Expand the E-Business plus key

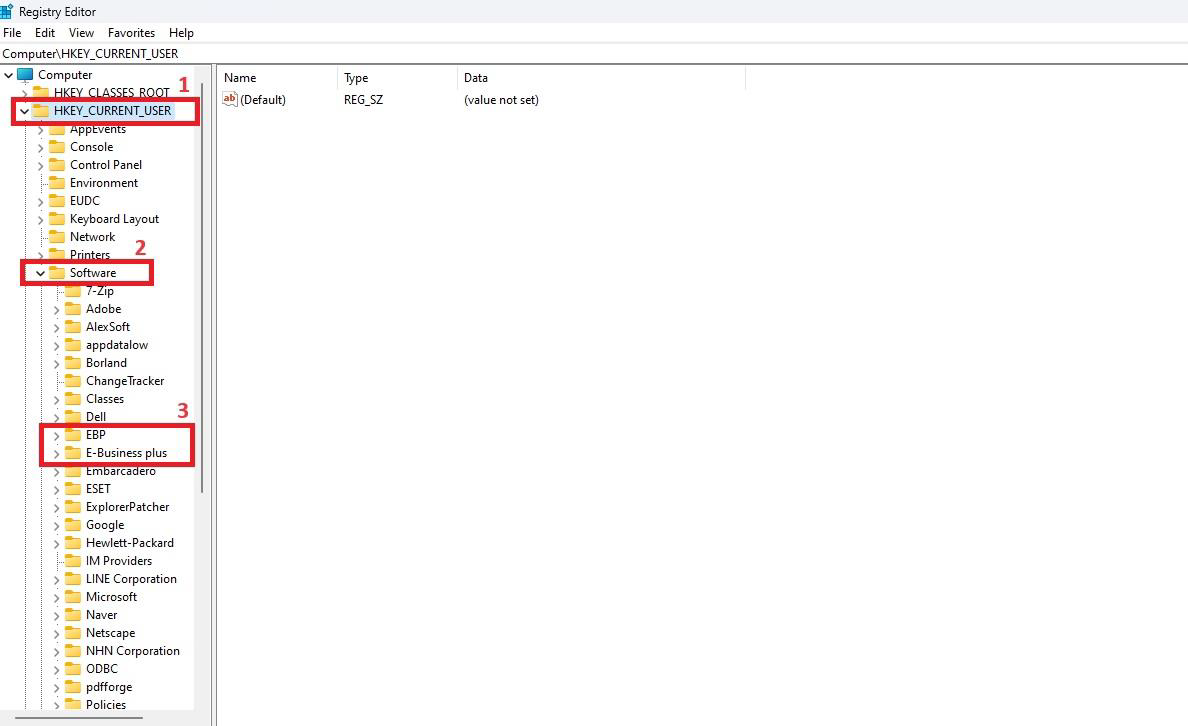point(56,453)
